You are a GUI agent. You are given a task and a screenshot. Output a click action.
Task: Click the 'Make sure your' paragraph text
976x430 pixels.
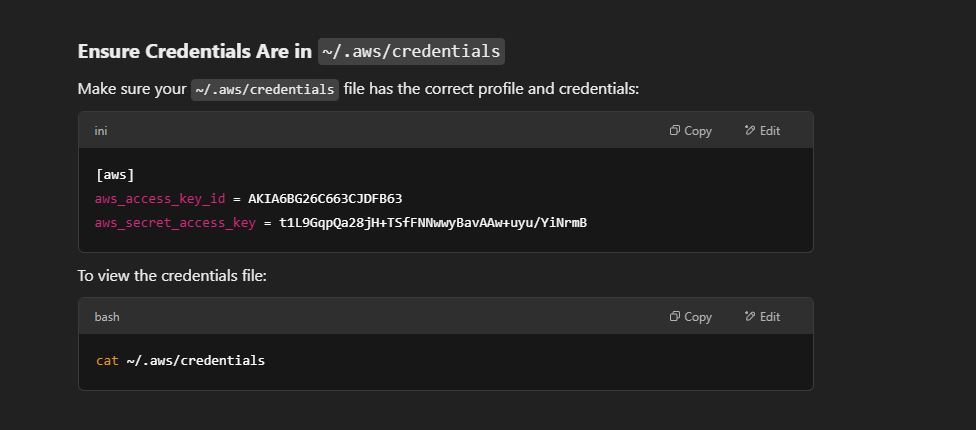(132, 89)
